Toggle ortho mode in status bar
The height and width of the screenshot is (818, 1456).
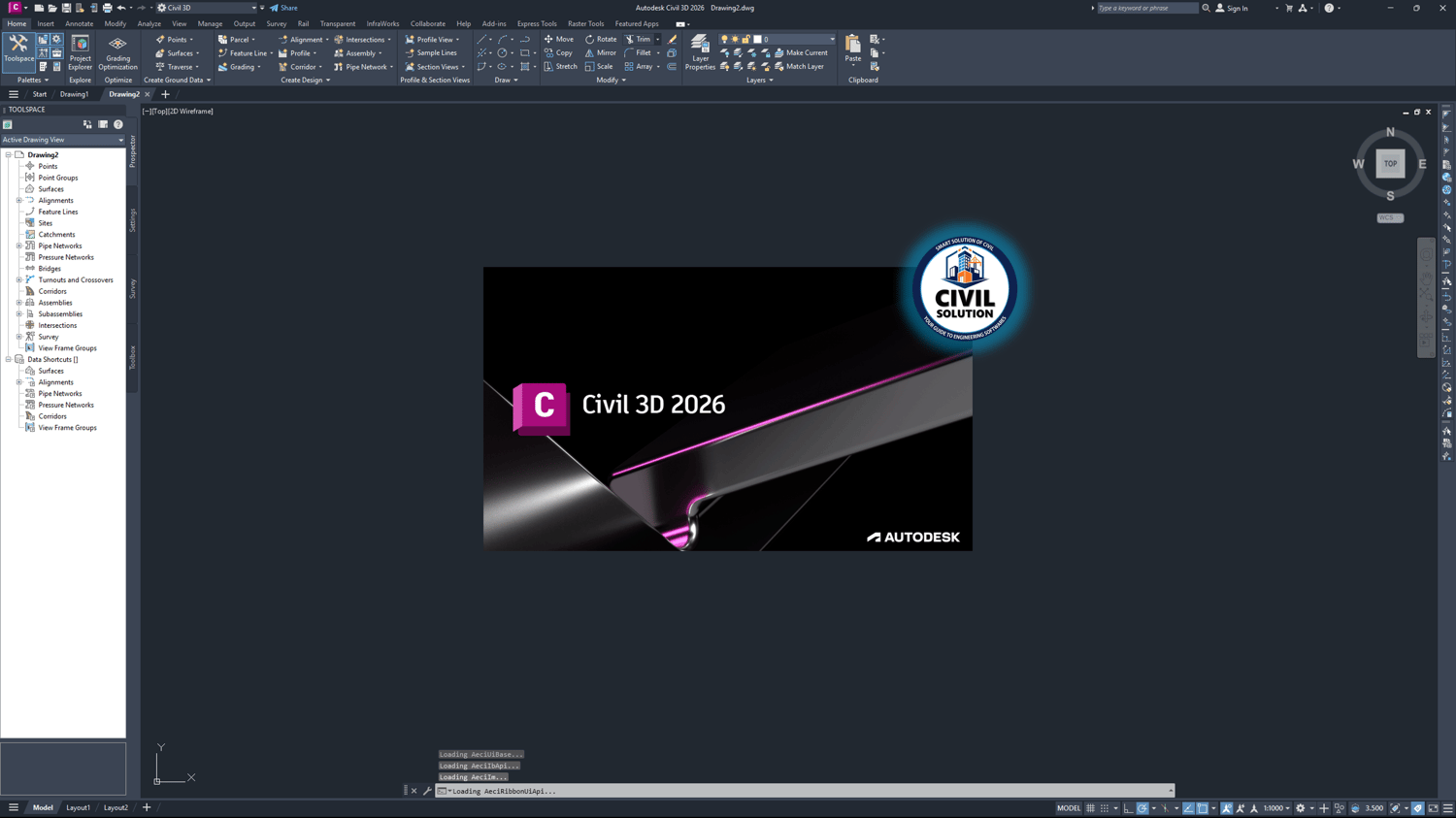point(1128,808)
